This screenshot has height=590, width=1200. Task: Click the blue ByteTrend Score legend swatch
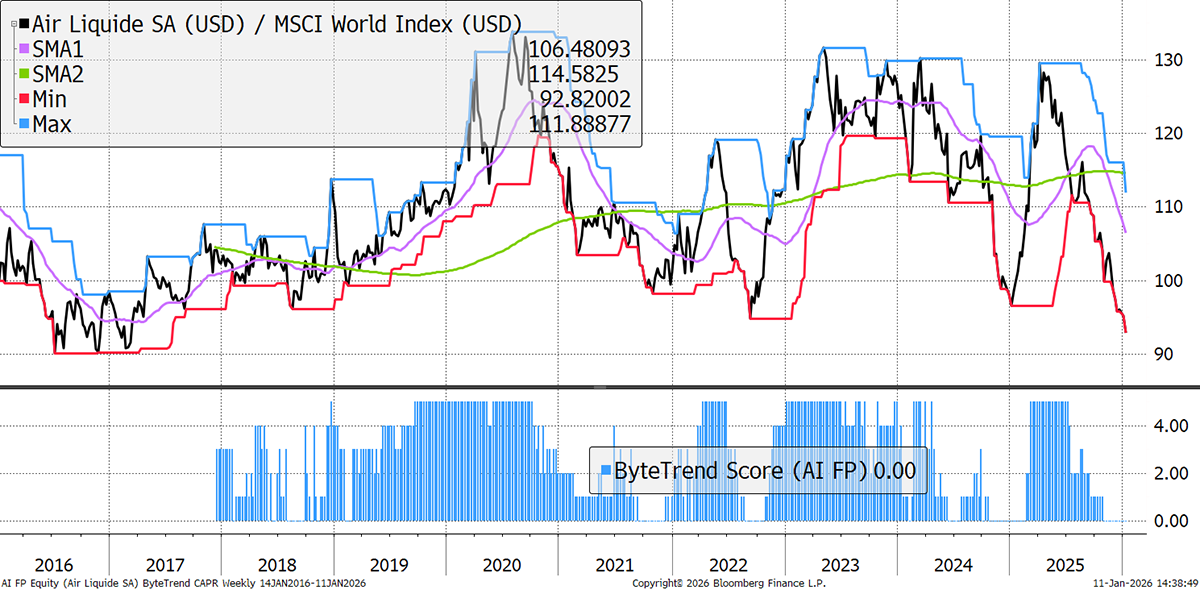[x=606, y=470]
